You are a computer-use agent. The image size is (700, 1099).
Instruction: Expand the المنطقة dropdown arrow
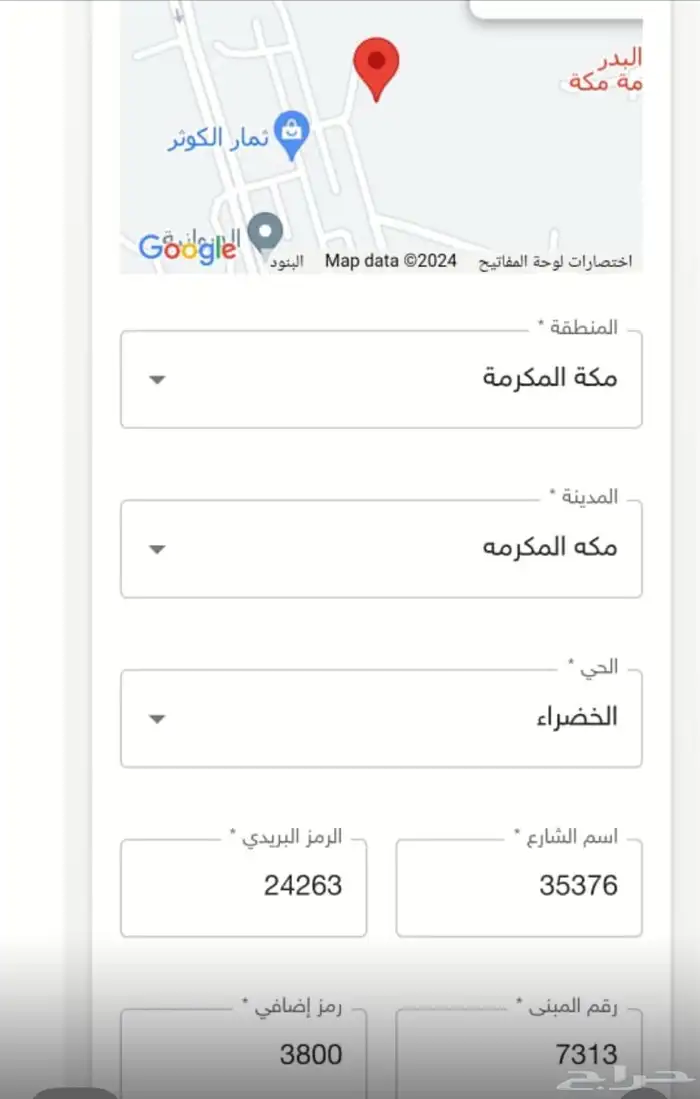156,379
